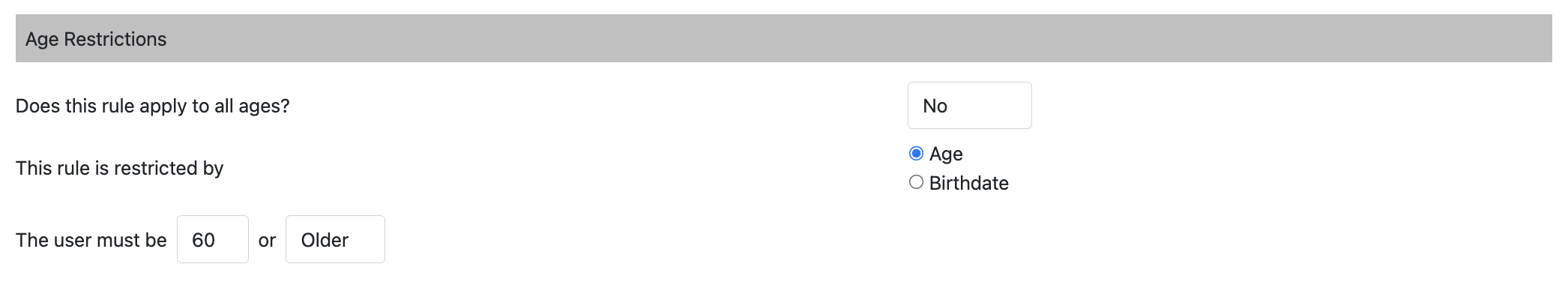Choose Age as the restriction type

[916, 154]
